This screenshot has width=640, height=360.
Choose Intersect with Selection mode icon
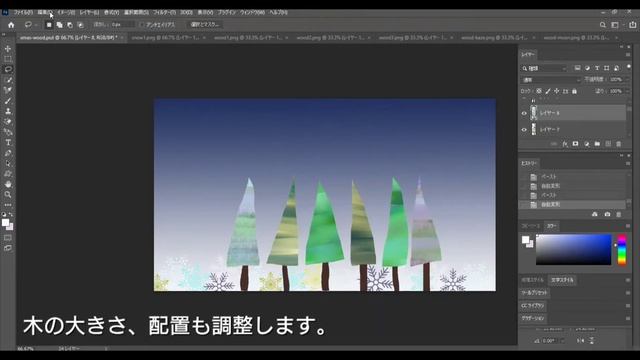[x=80, y=25]
